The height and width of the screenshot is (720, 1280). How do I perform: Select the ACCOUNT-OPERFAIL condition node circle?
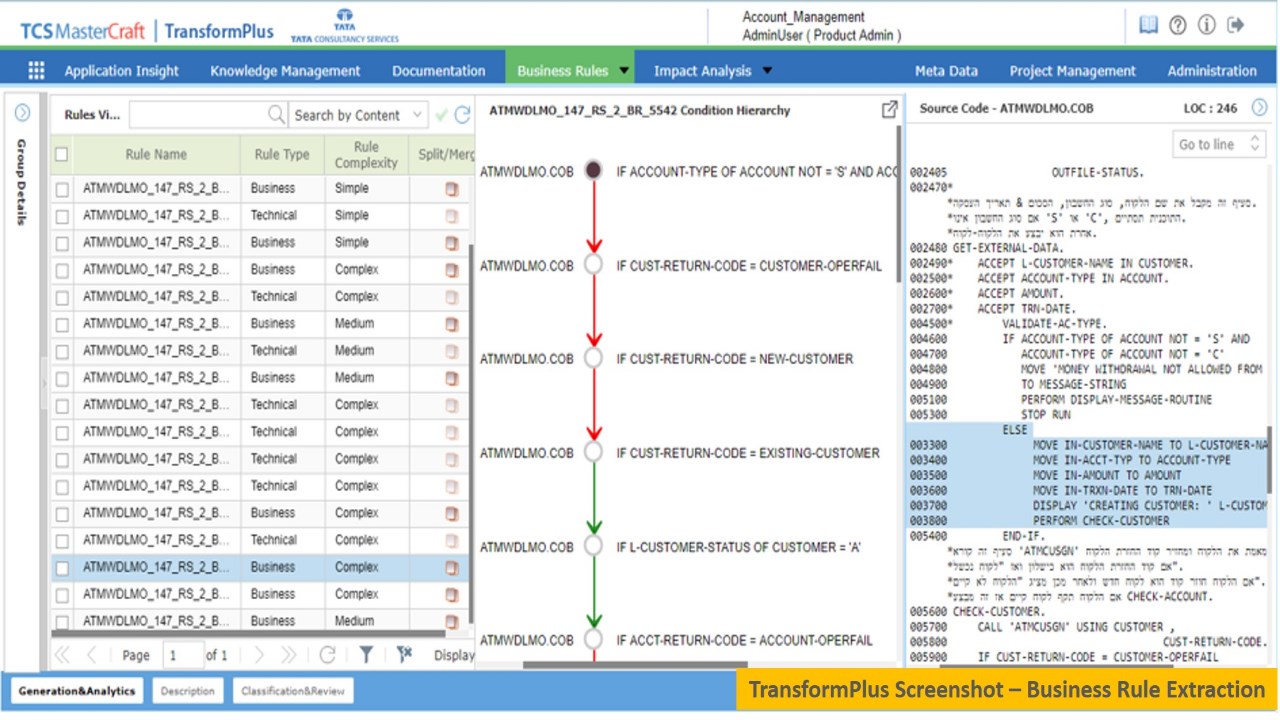click(x=593, y=639)
